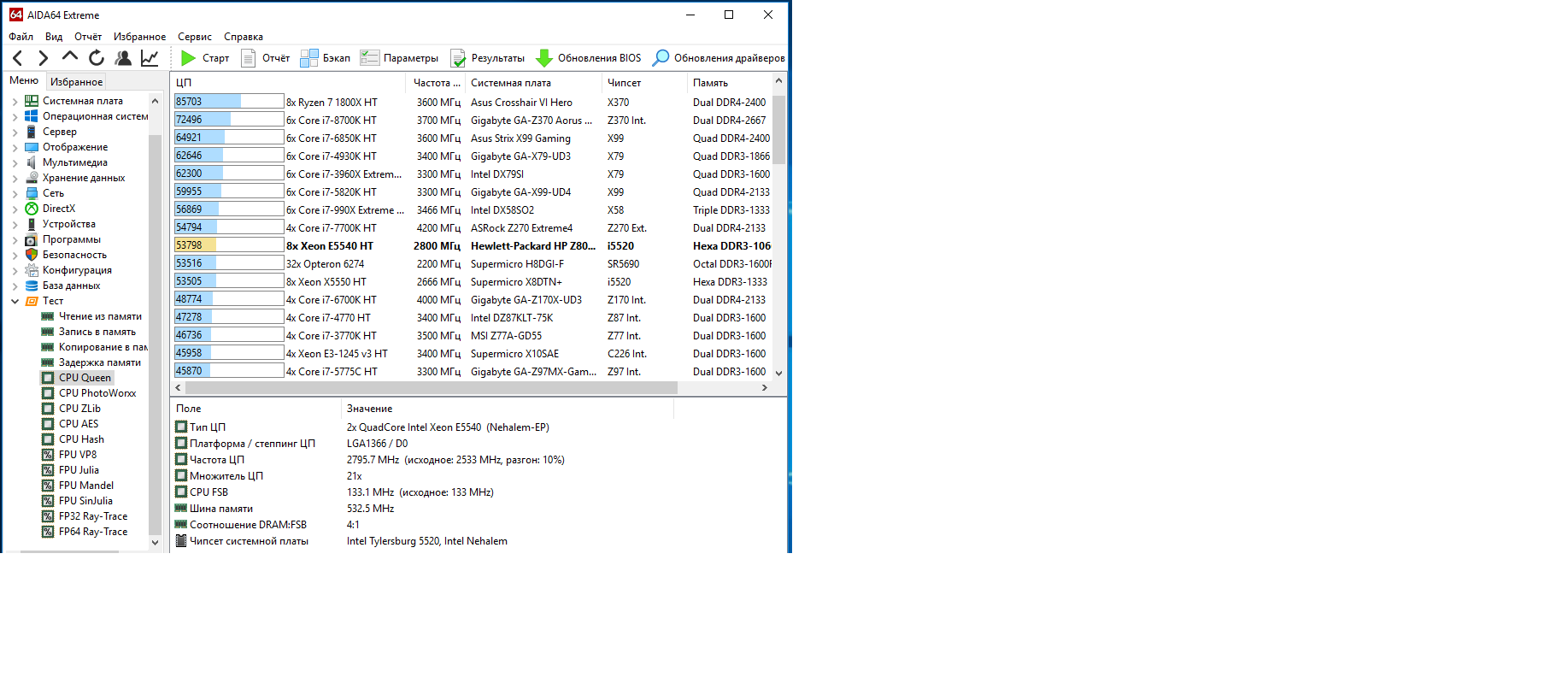Click the refresh icon in the toolbar

[x=97, y=58]
